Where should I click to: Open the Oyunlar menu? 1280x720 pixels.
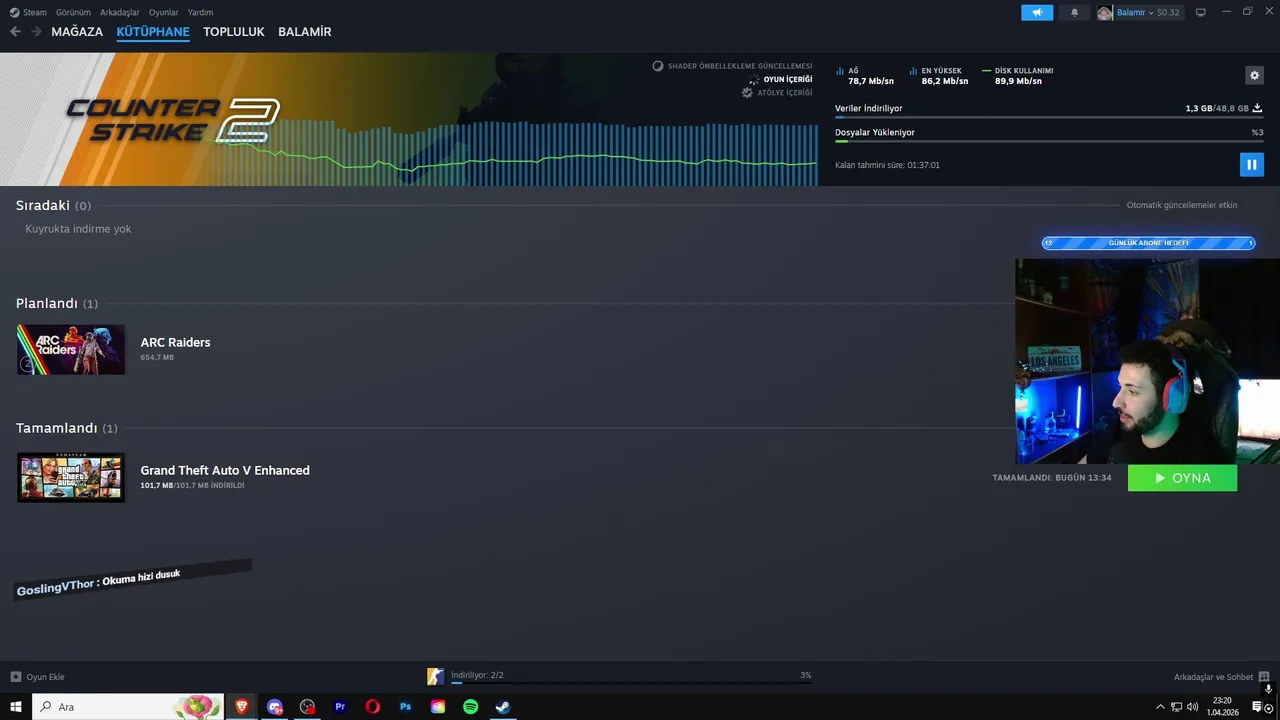pos(164,12)
